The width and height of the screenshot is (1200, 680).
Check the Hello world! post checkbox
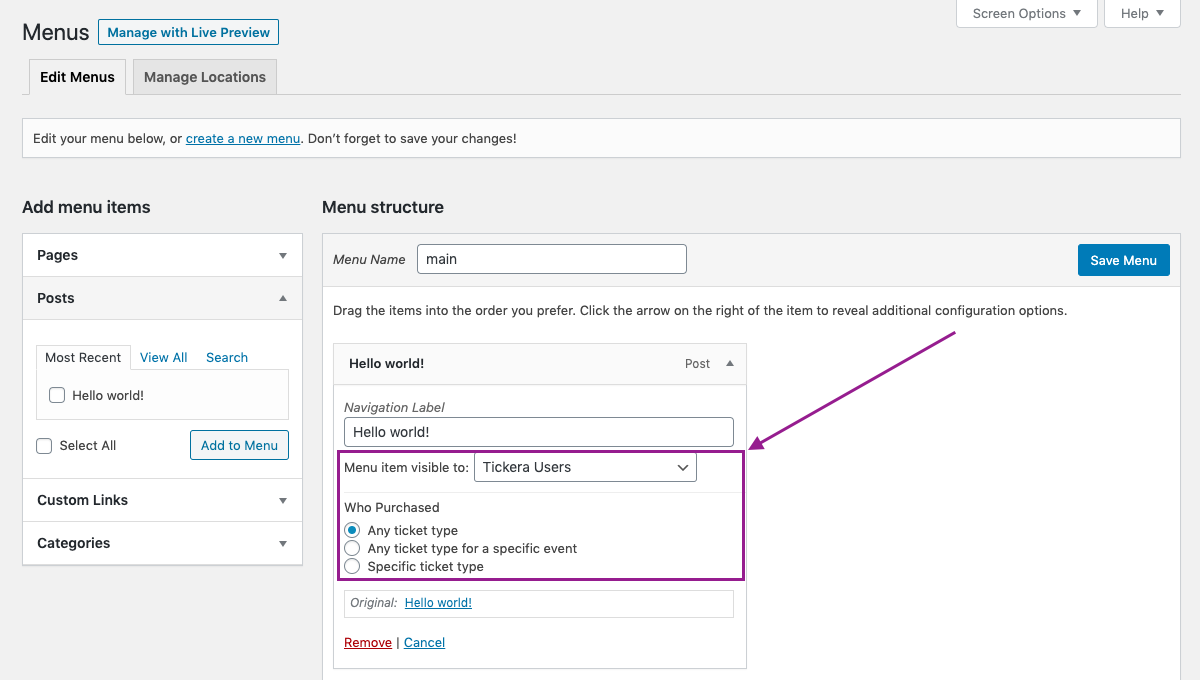tap(57, 395)
